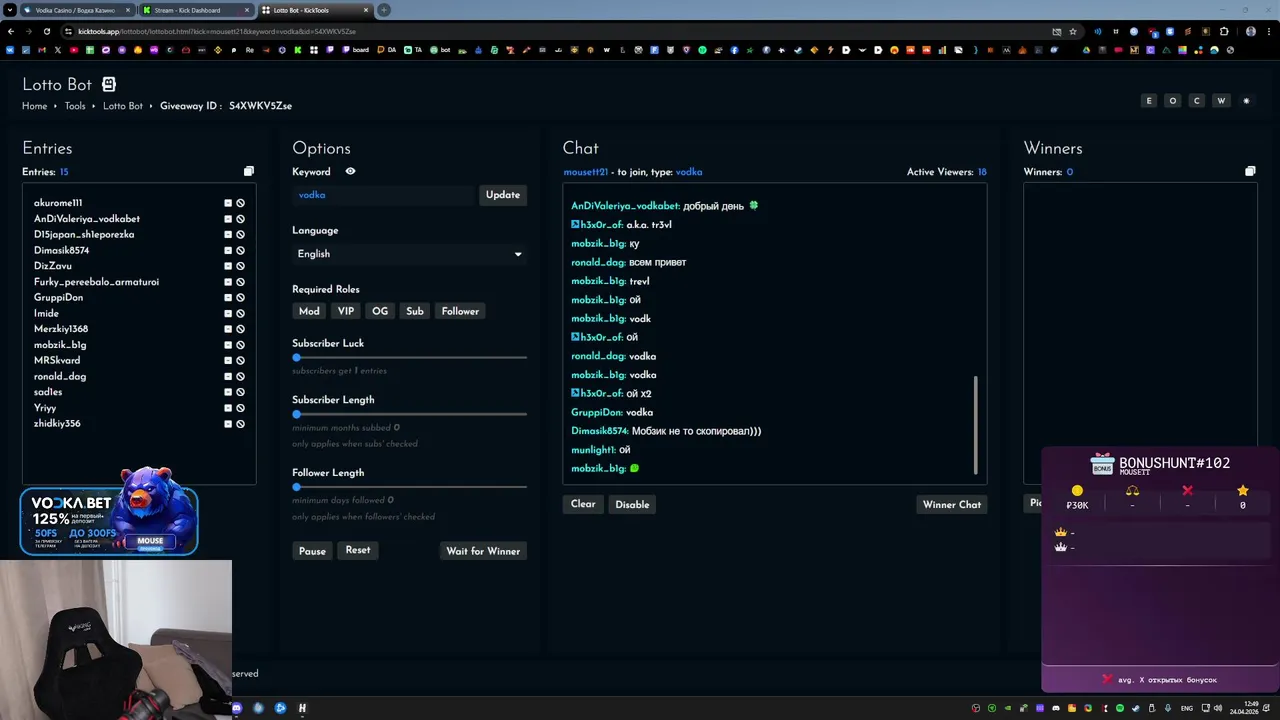Copy the entries list with the copy icon
Screen dimensions: 1280x720
point(249,171)
